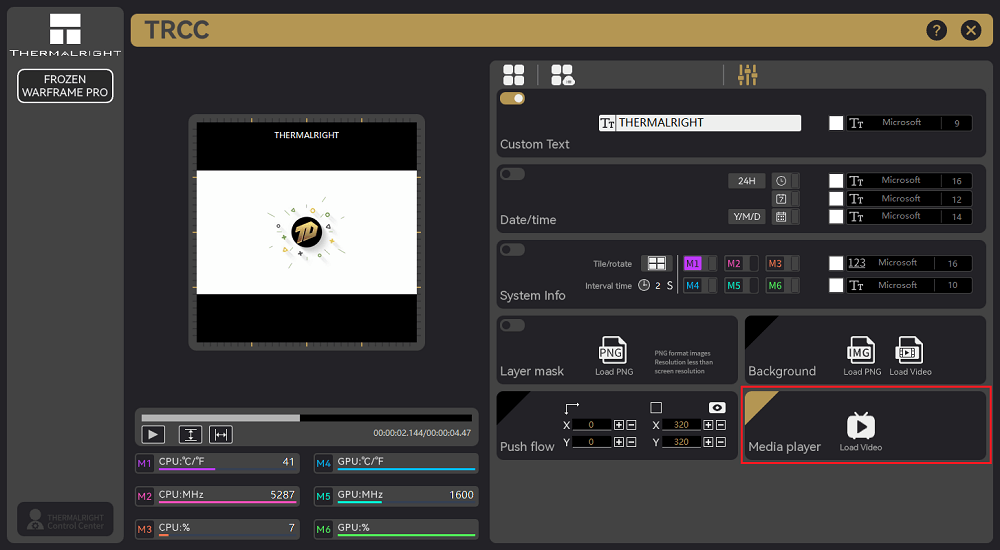The image size is (1000, 550).
Task: Open the Custom Text Microsoft 9 font selector
Action: tap(909, 123)
